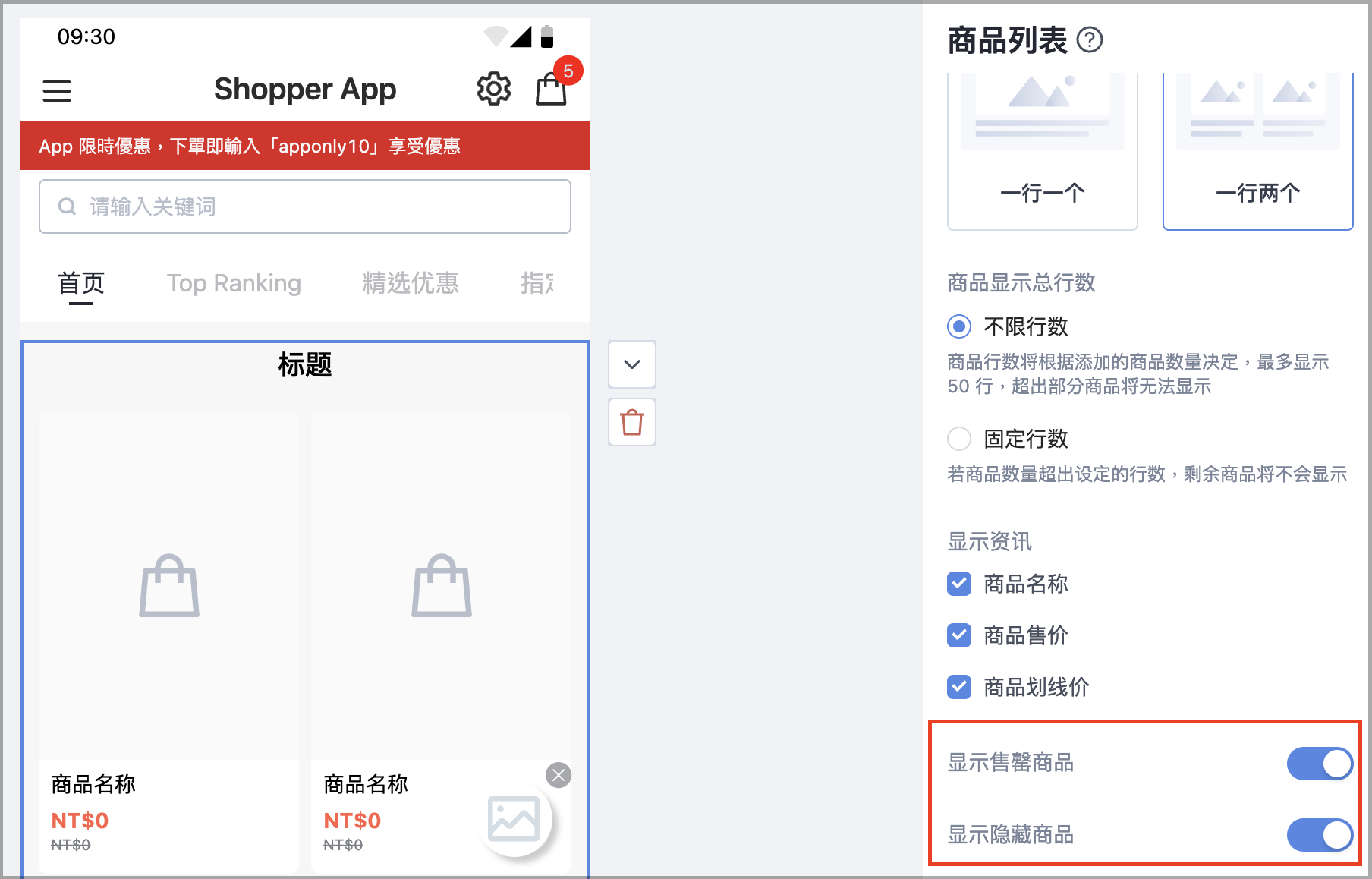Viewport: 1372px width, 879px height.
Task: Click the Shopper App title
Action: coord(305,90)
